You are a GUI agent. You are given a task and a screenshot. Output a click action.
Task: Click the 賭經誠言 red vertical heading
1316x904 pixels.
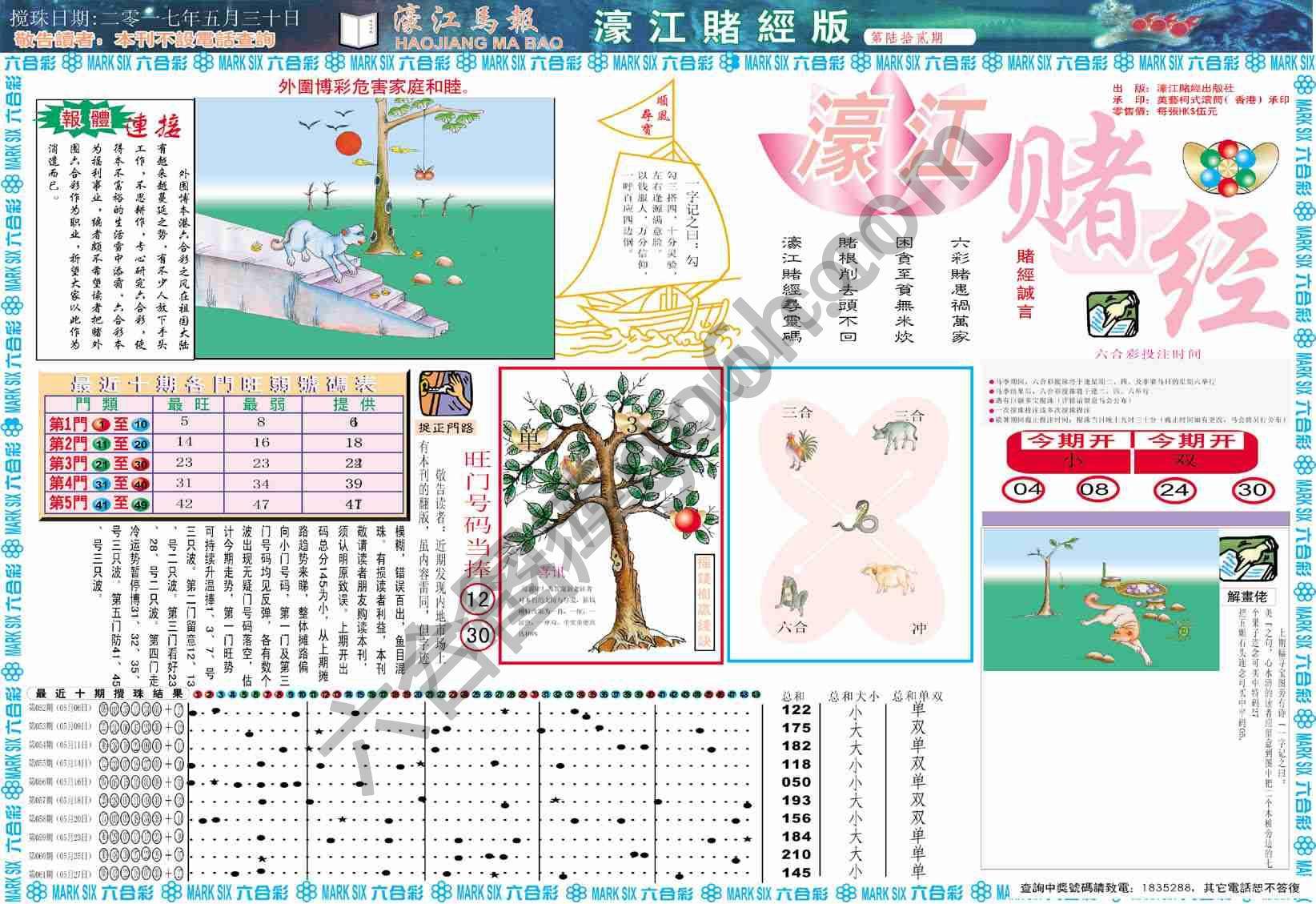pos(1025,284)
